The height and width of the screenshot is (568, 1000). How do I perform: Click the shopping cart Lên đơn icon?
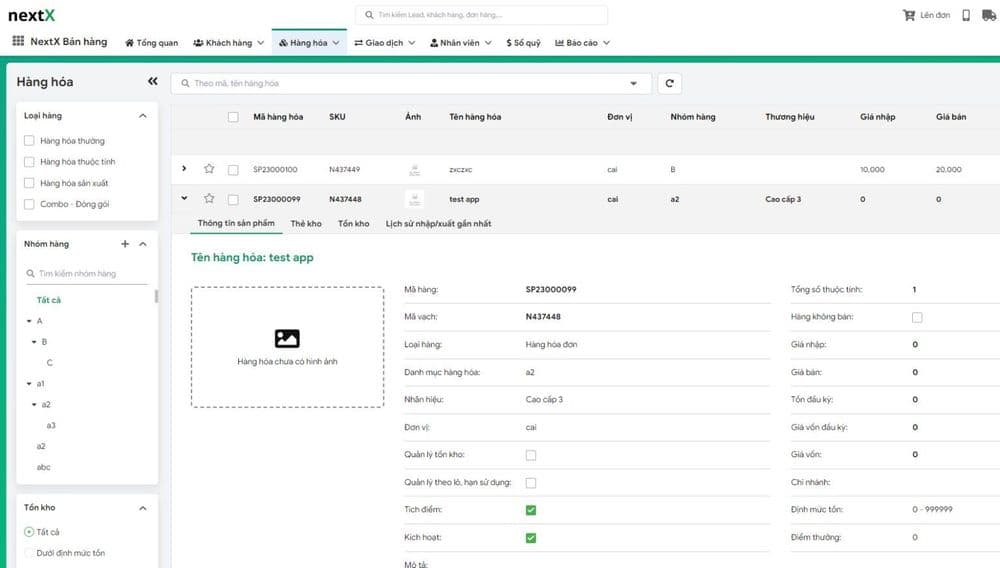(x=908, y=15)
